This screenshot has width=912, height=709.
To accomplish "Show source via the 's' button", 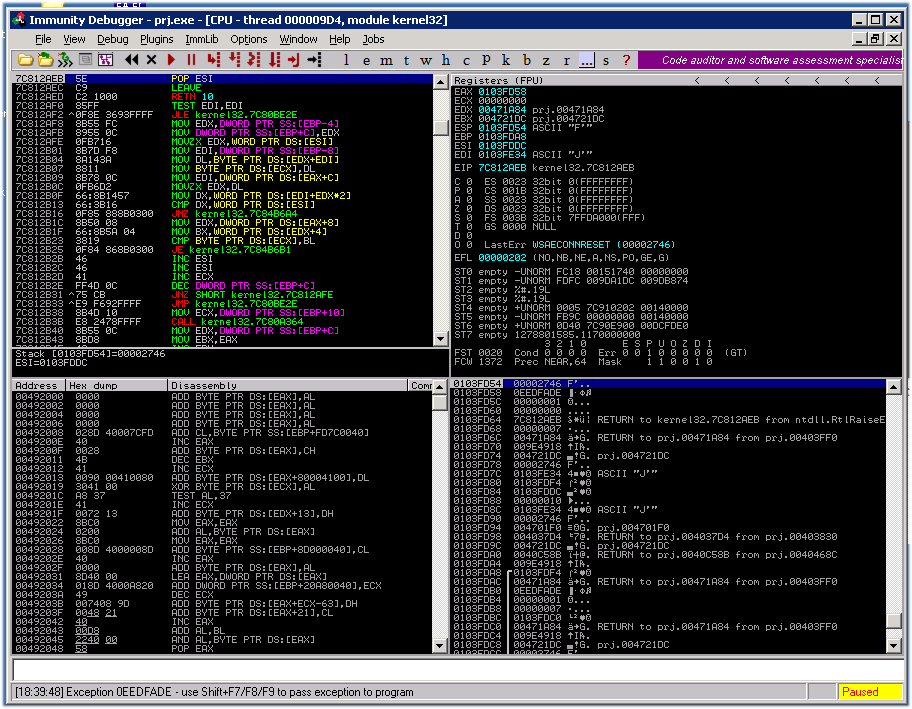I will point(606,60).
